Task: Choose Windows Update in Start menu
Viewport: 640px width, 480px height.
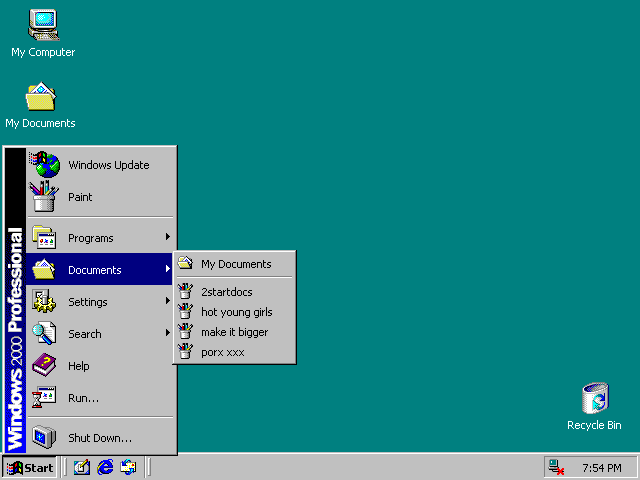Action: (x=109, y=165)
